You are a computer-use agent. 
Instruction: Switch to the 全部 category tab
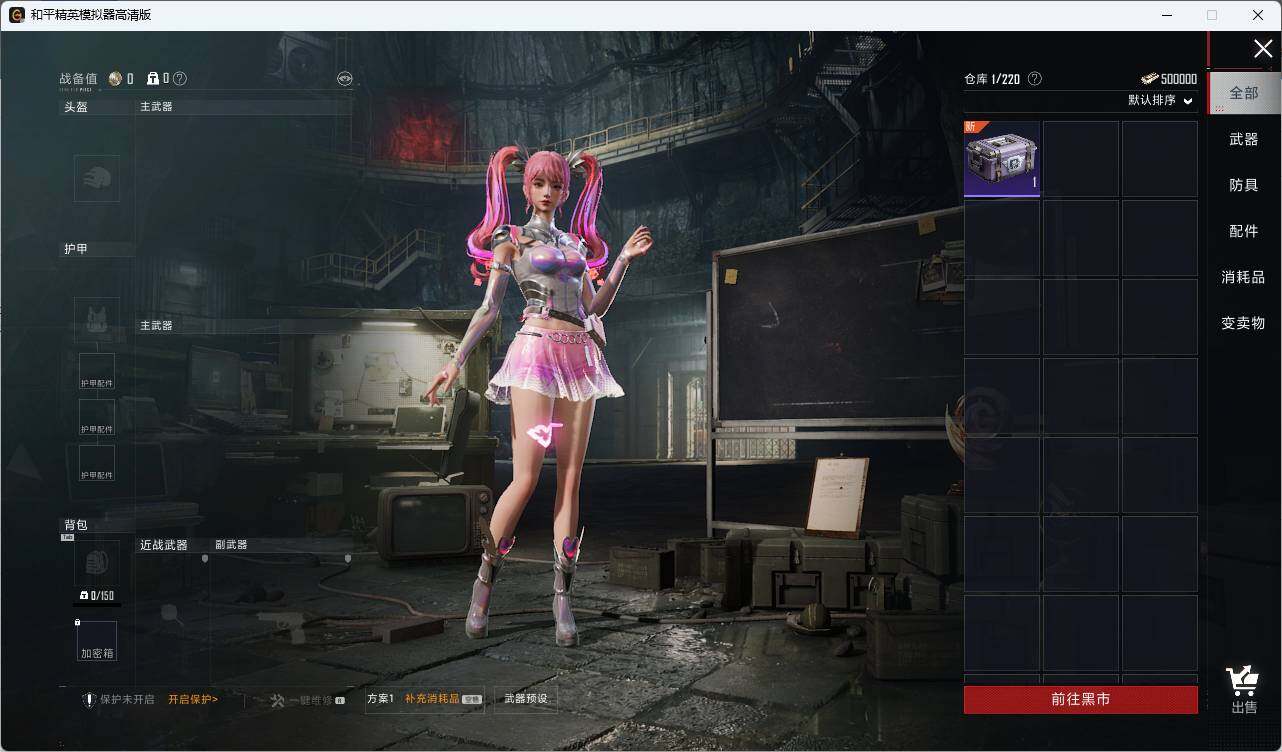pyautogui.click(x=1244, y=93)
